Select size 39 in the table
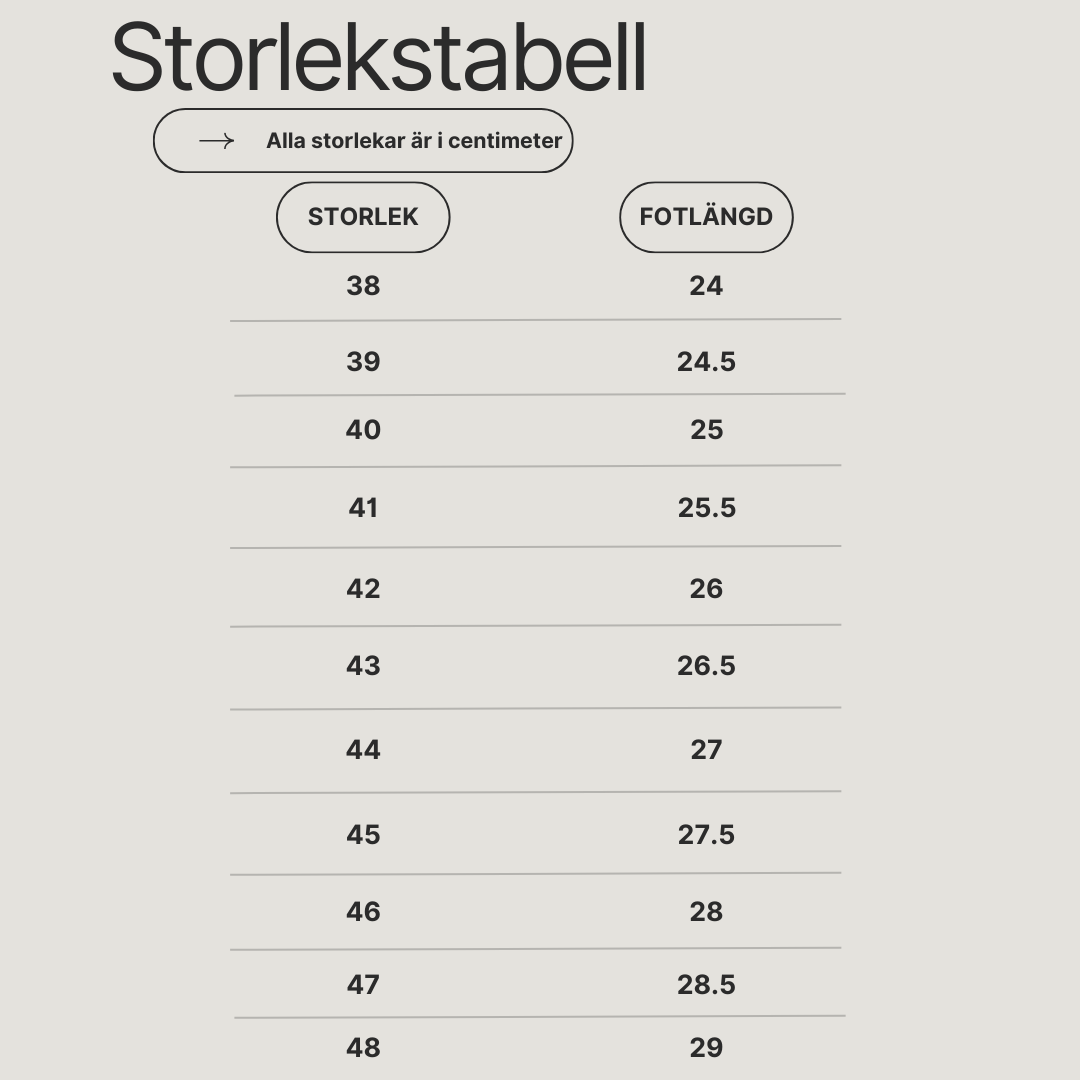 [363, 362]
